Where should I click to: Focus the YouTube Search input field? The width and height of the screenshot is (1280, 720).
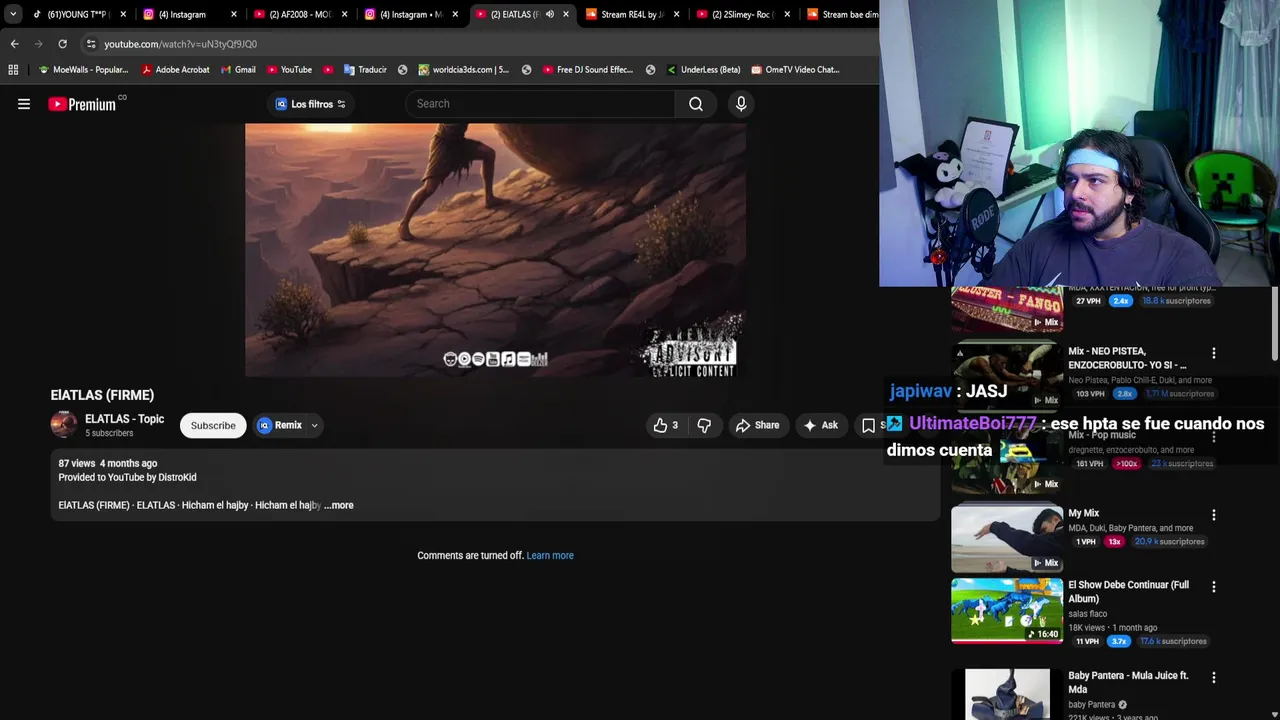pos(541,104)
